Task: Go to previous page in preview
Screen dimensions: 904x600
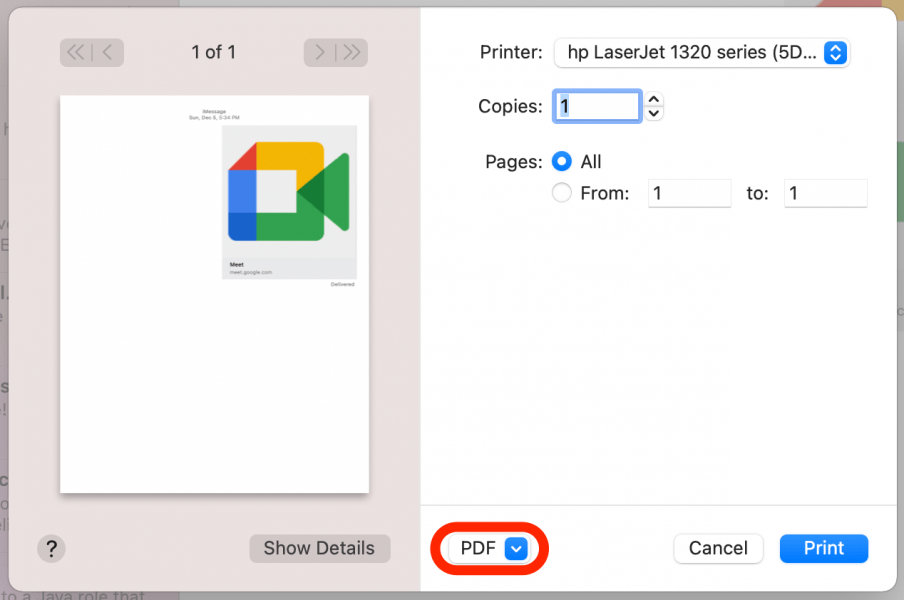Action: tap(108, 52)
